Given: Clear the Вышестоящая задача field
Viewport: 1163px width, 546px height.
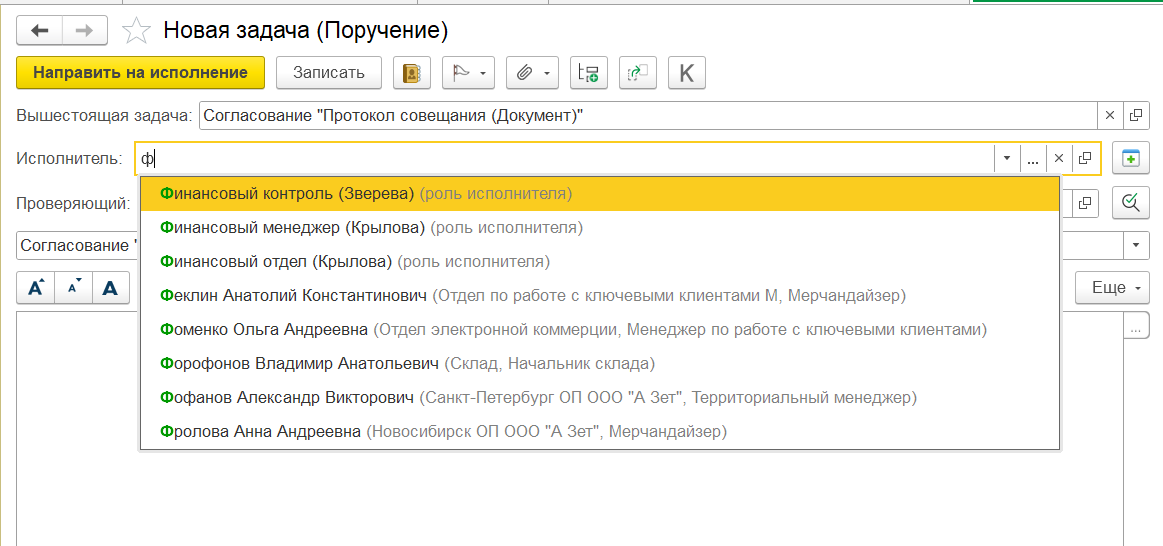Looking at the screenshot, I should [1109, 115].
